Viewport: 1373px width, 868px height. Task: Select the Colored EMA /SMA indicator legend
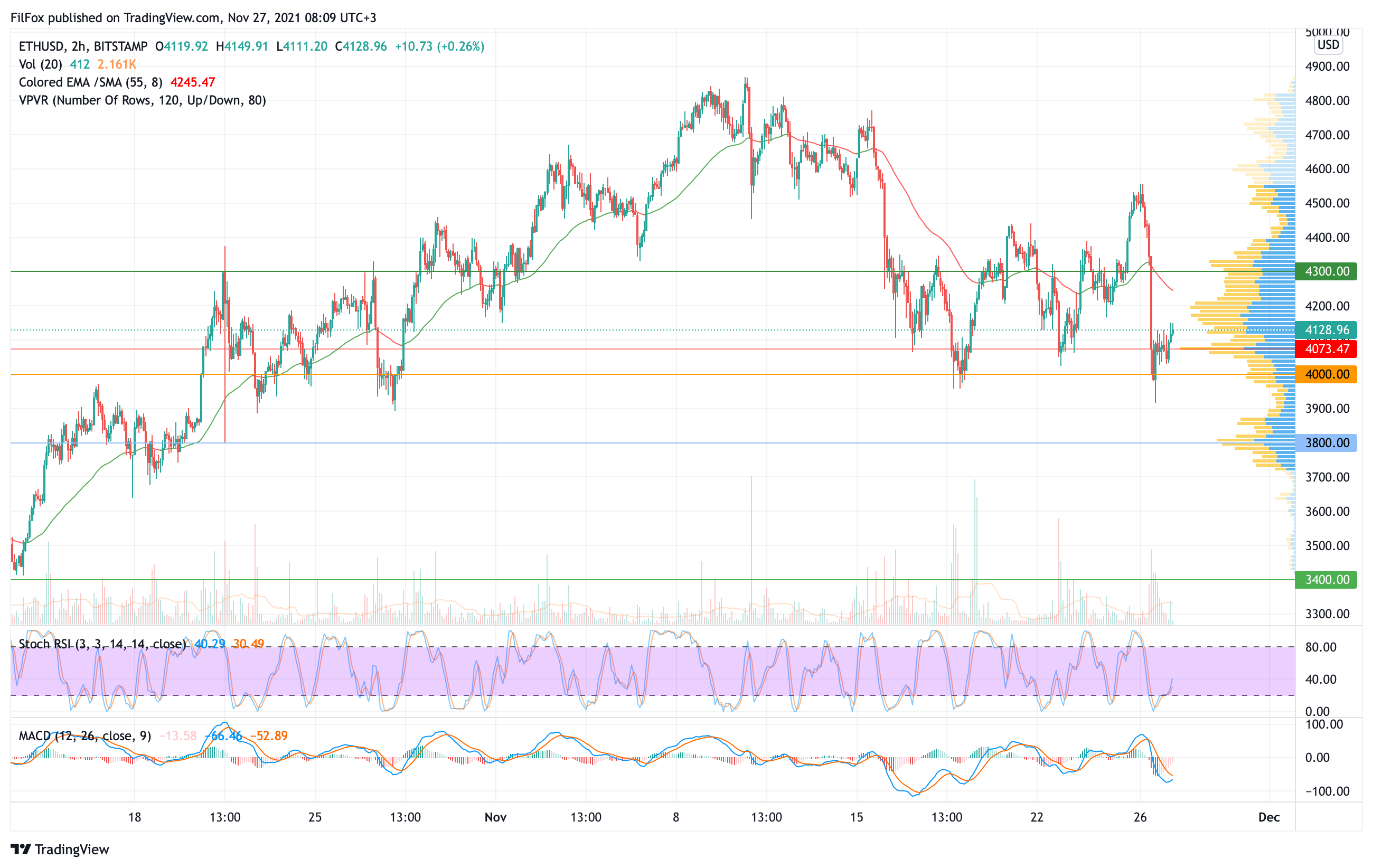click(90, 82)
